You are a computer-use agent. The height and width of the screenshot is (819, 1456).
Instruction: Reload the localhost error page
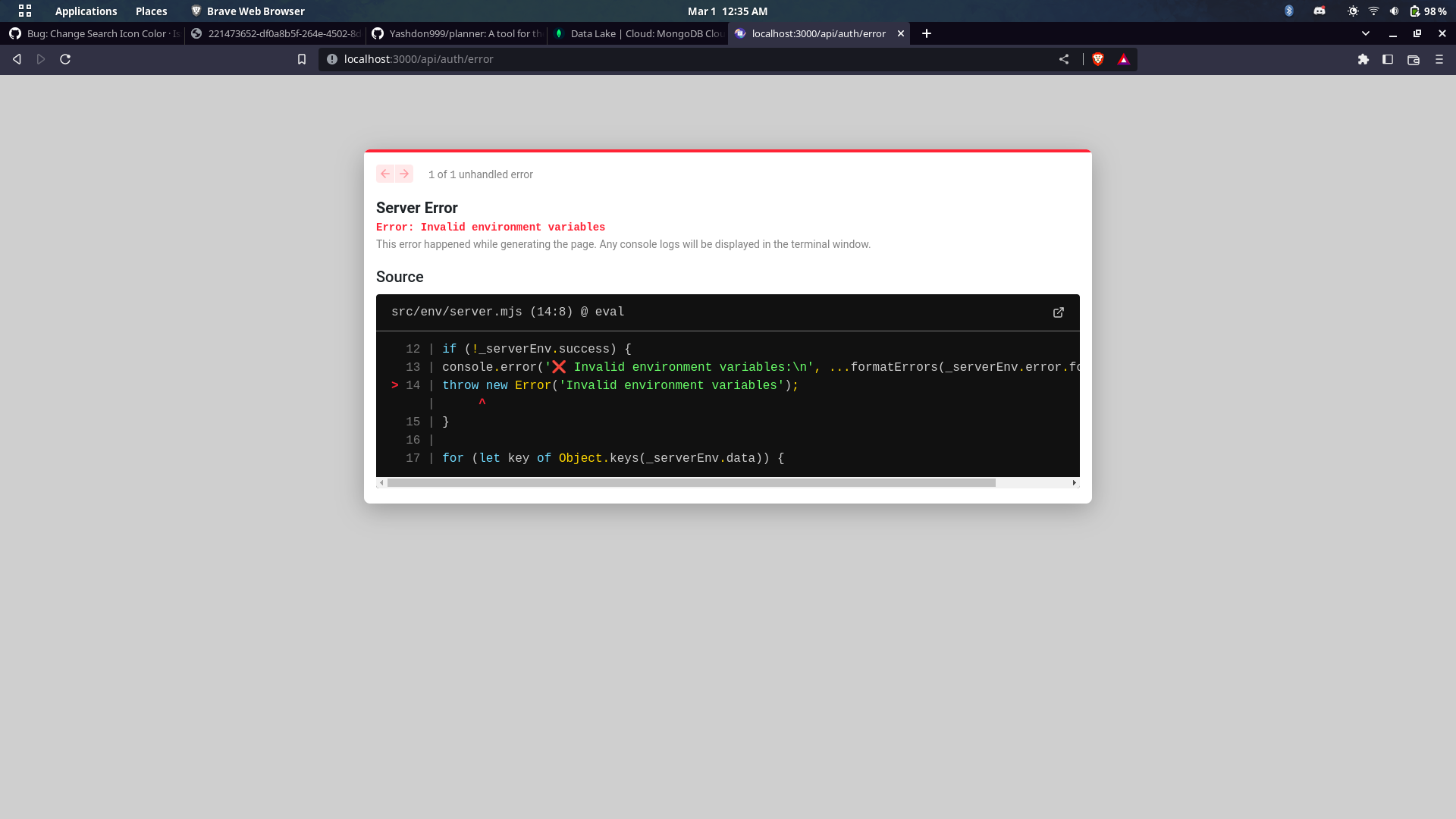[x=65, y=59]
